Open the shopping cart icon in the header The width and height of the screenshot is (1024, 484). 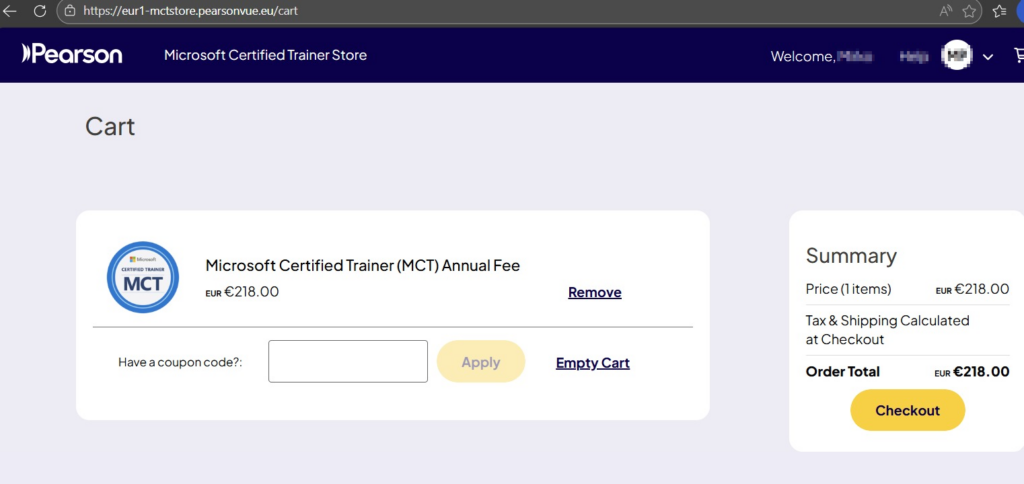point(1017,56)
